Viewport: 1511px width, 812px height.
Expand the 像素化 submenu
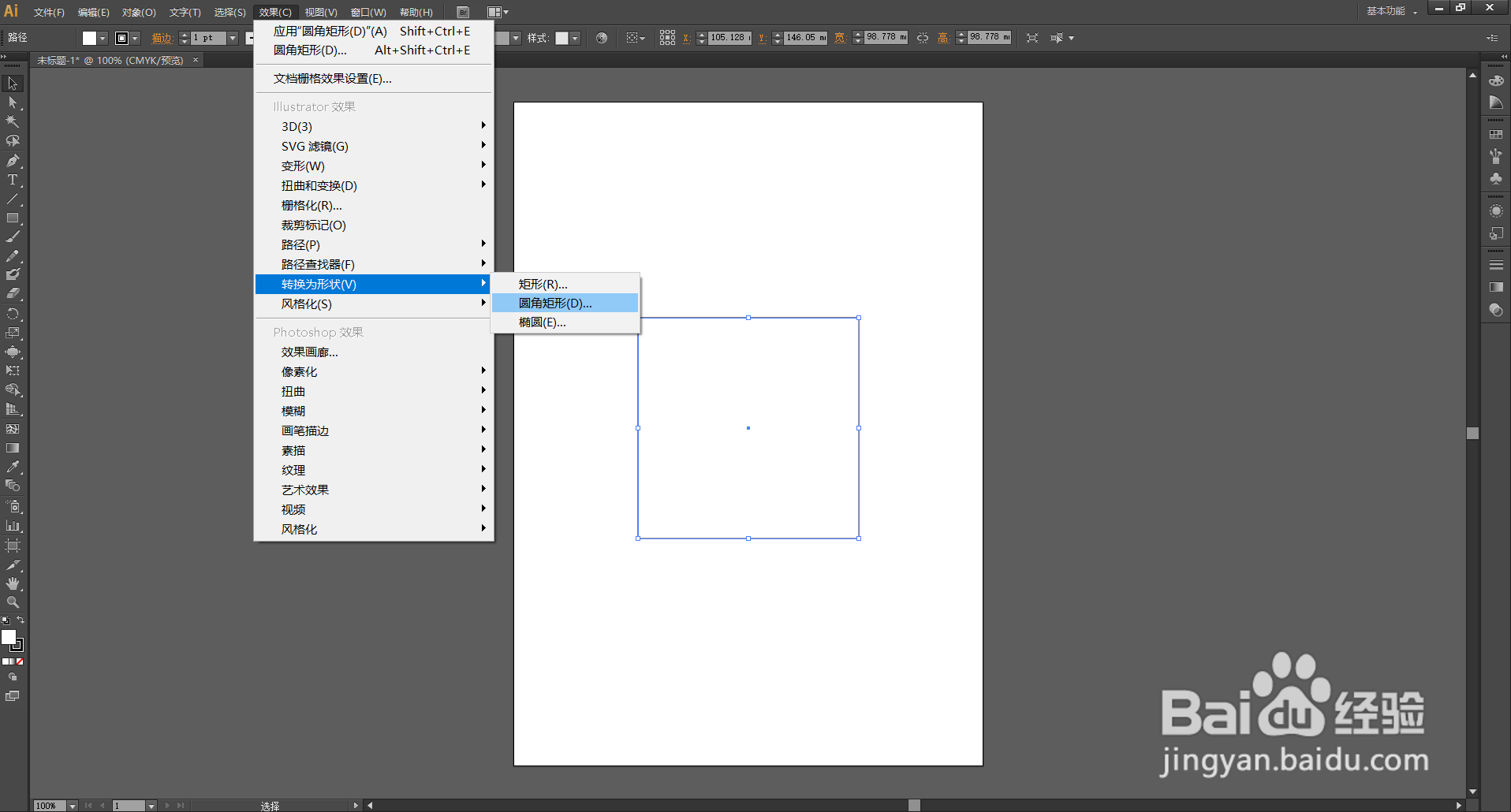coord(374,371)
